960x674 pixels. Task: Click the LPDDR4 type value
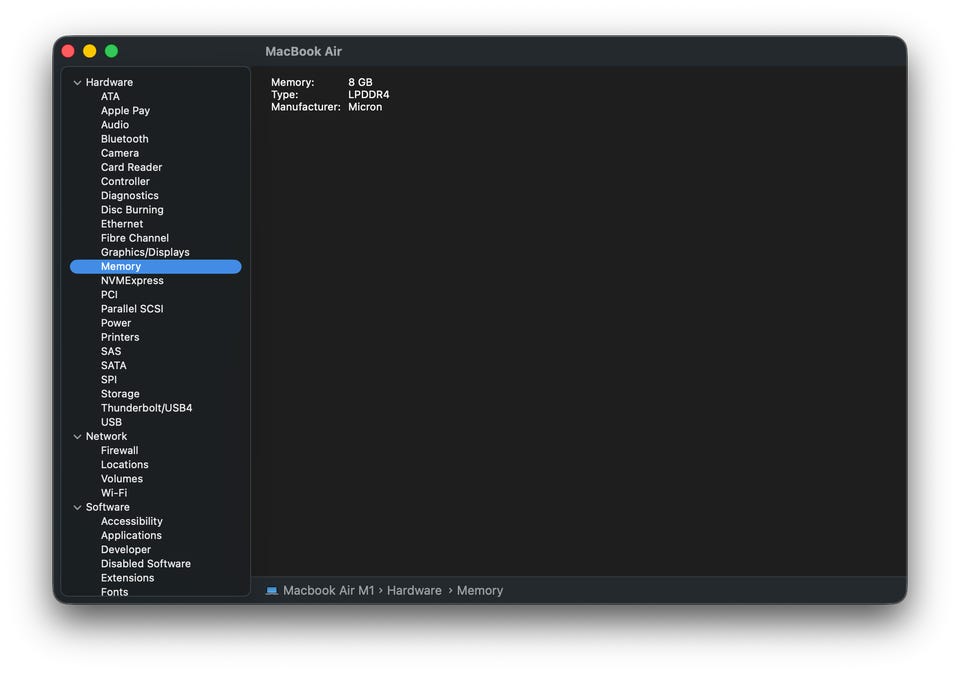pyautogui.click(x=369, y=94)
